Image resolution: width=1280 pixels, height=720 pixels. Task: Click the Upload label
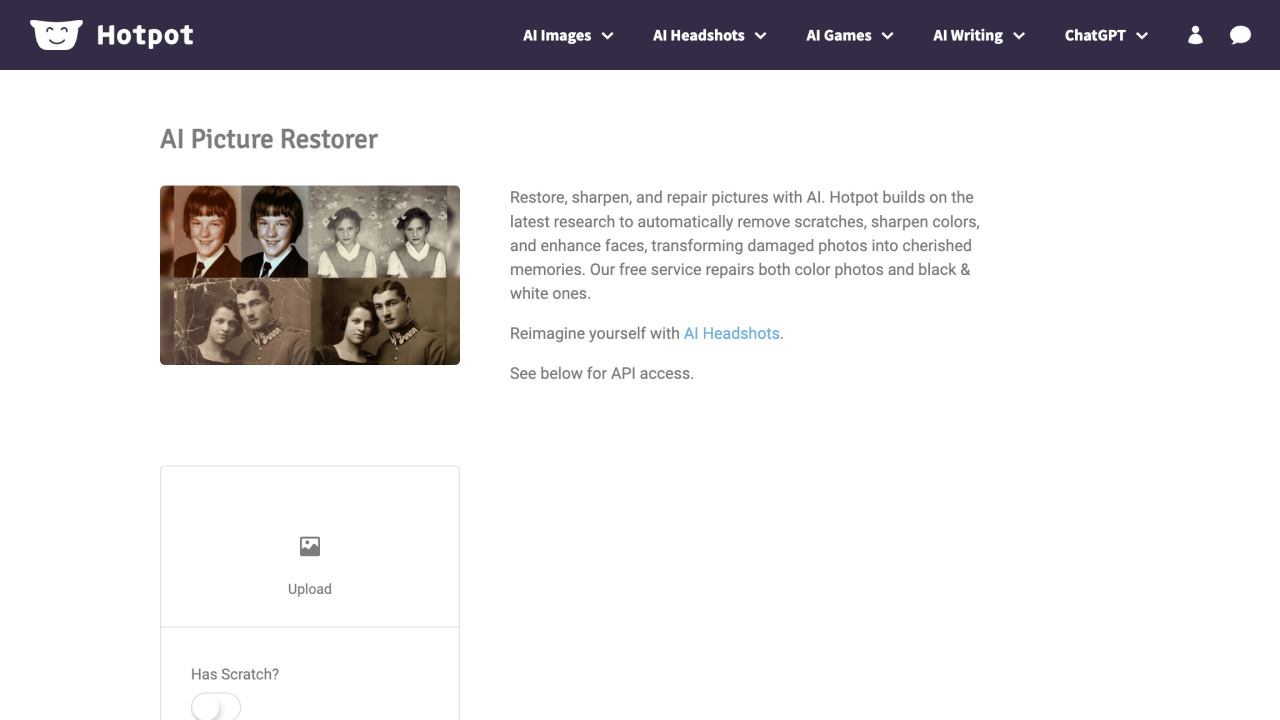pyautogui.click(x=310, y=589)
